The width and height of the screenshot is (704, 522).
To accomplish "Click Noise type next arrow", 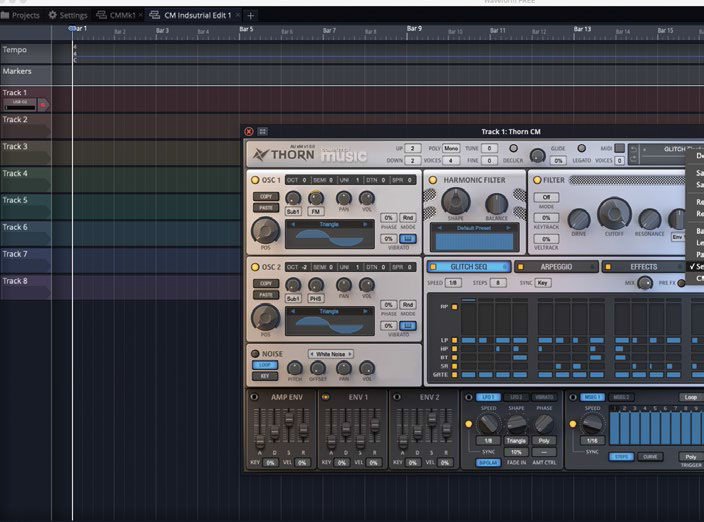I will point(350,354).
